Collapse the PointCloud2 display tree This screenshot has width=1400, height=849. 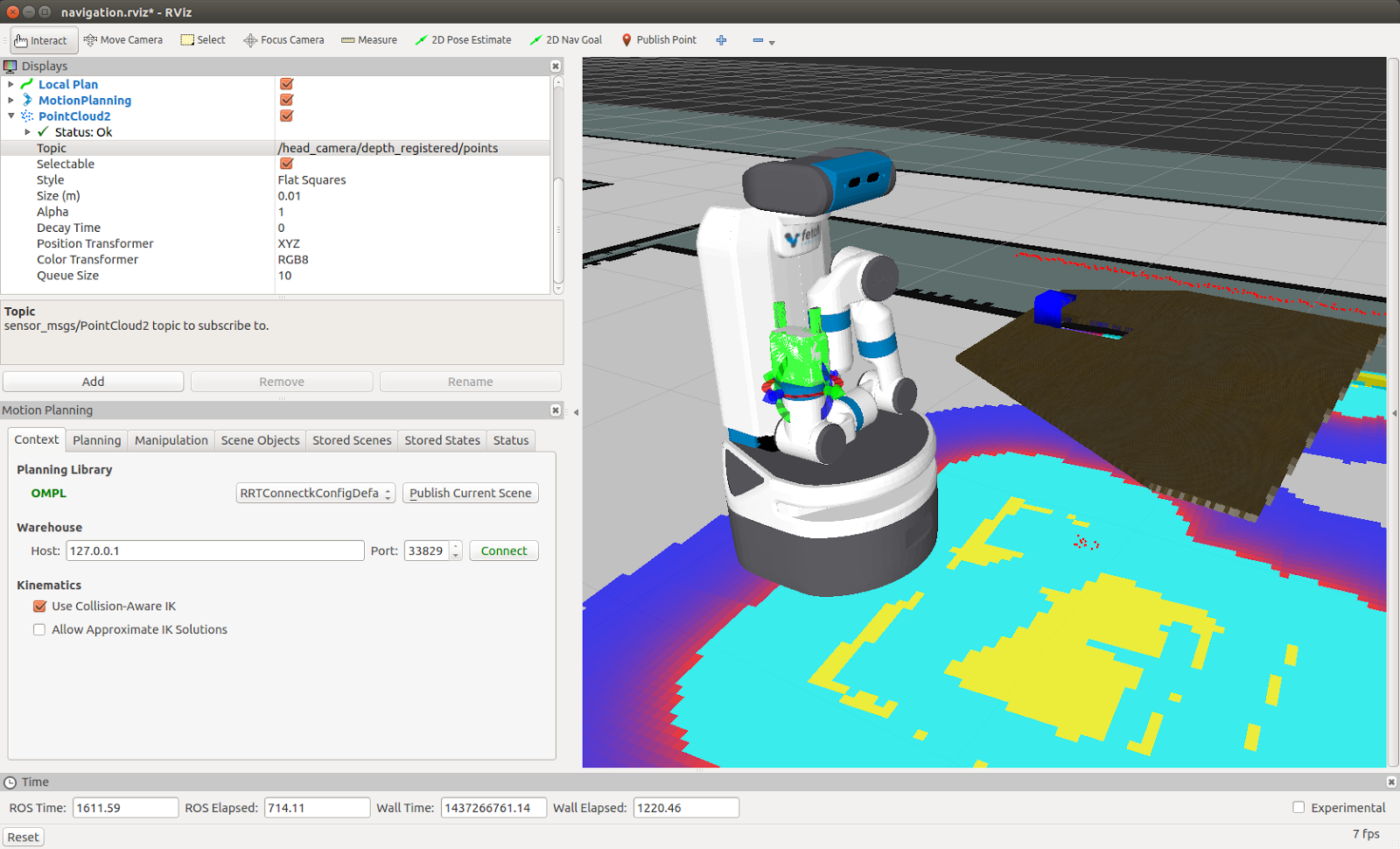coord(10,116)
